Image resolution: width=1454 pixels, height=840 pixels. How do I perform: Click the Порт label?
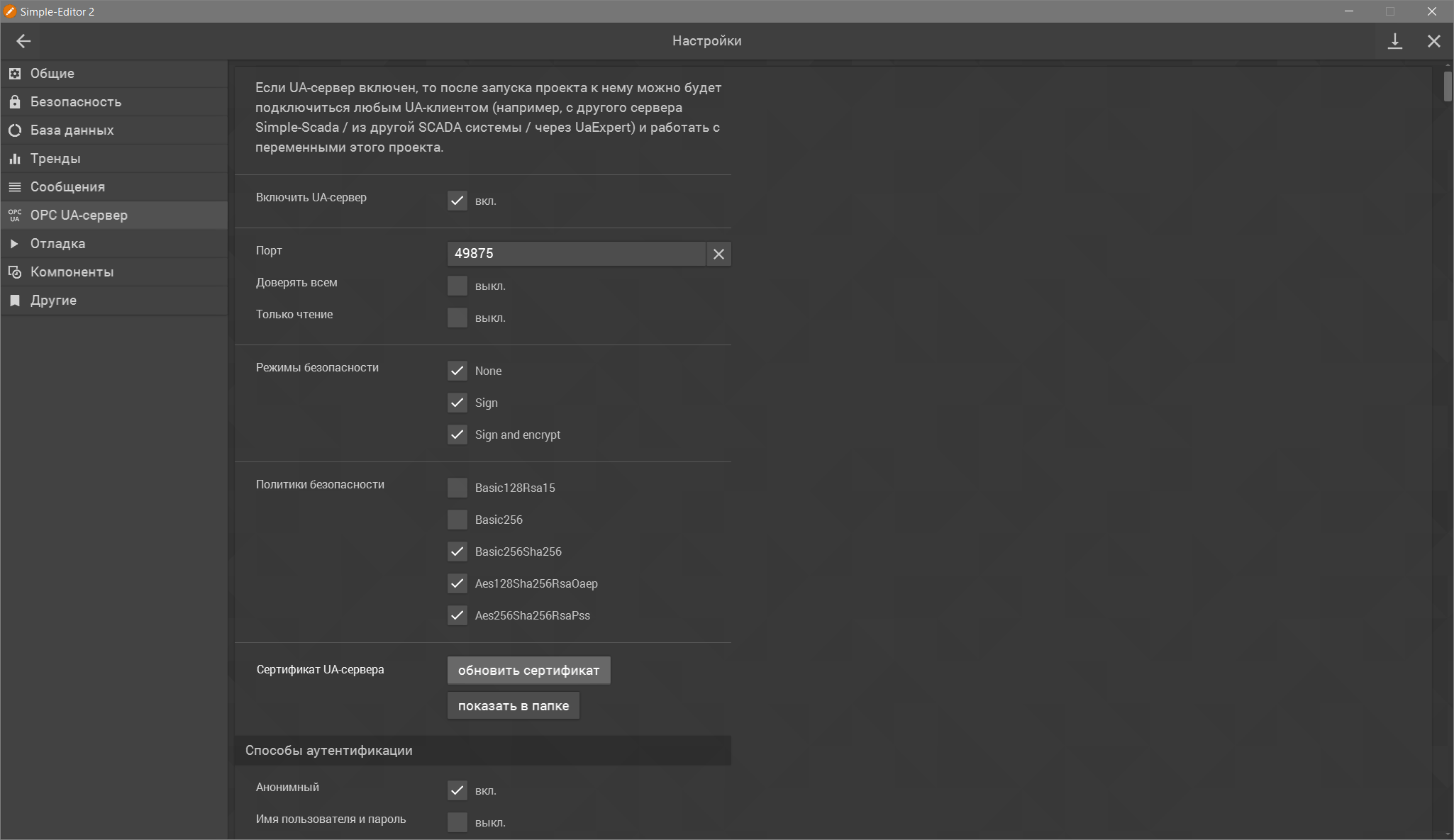(269, 251)
